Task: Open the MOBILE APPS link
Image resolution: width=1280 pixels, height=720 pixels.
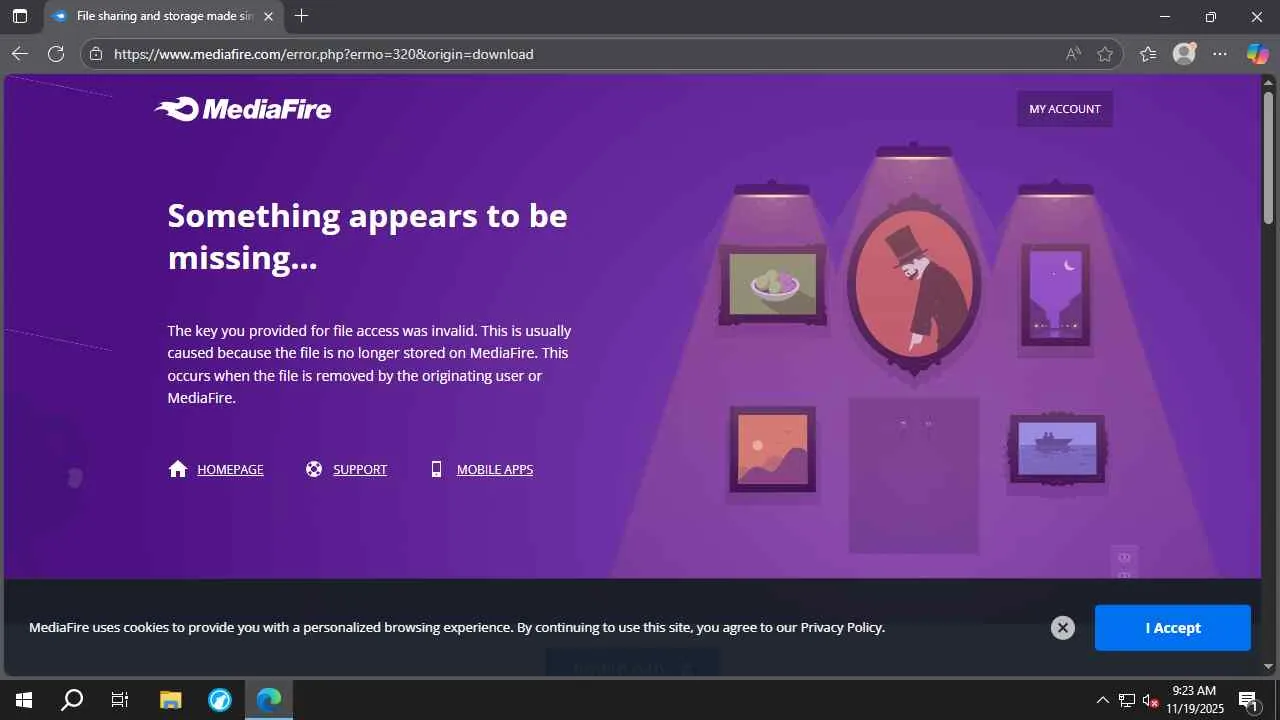Action: coord(495,469)
